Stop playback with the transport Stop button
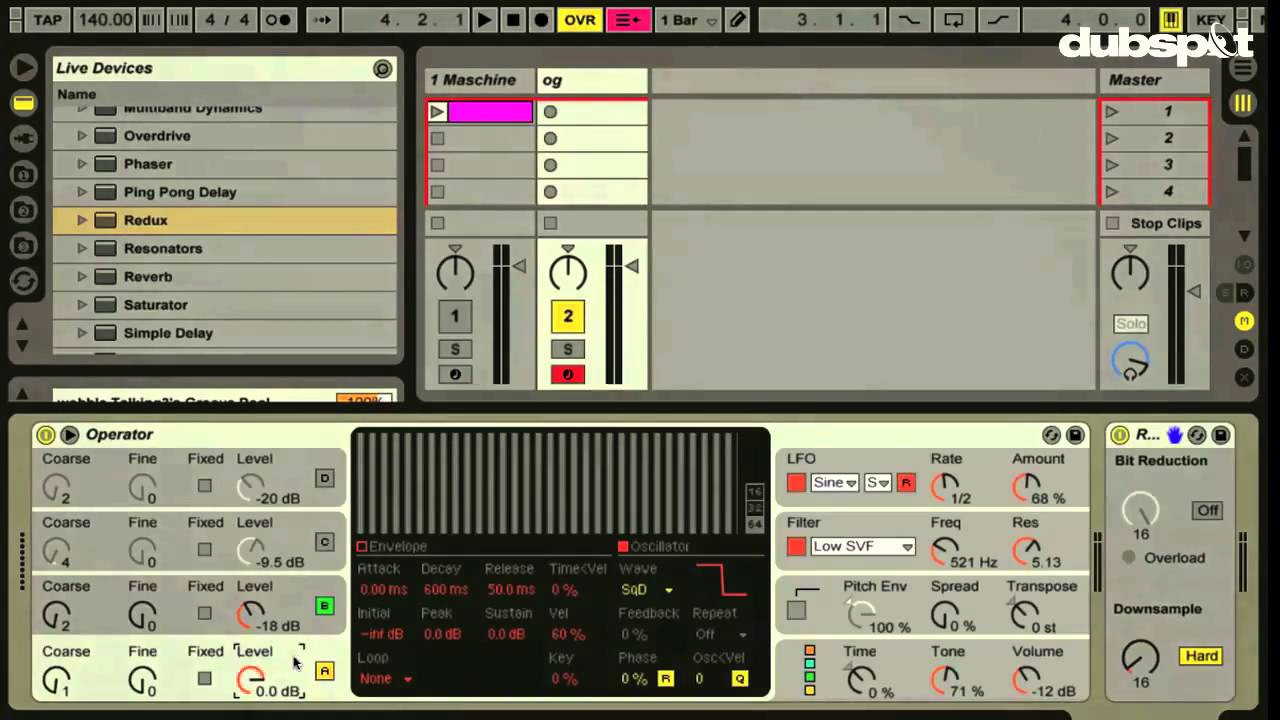The image size is (1280, 720). 513,19
